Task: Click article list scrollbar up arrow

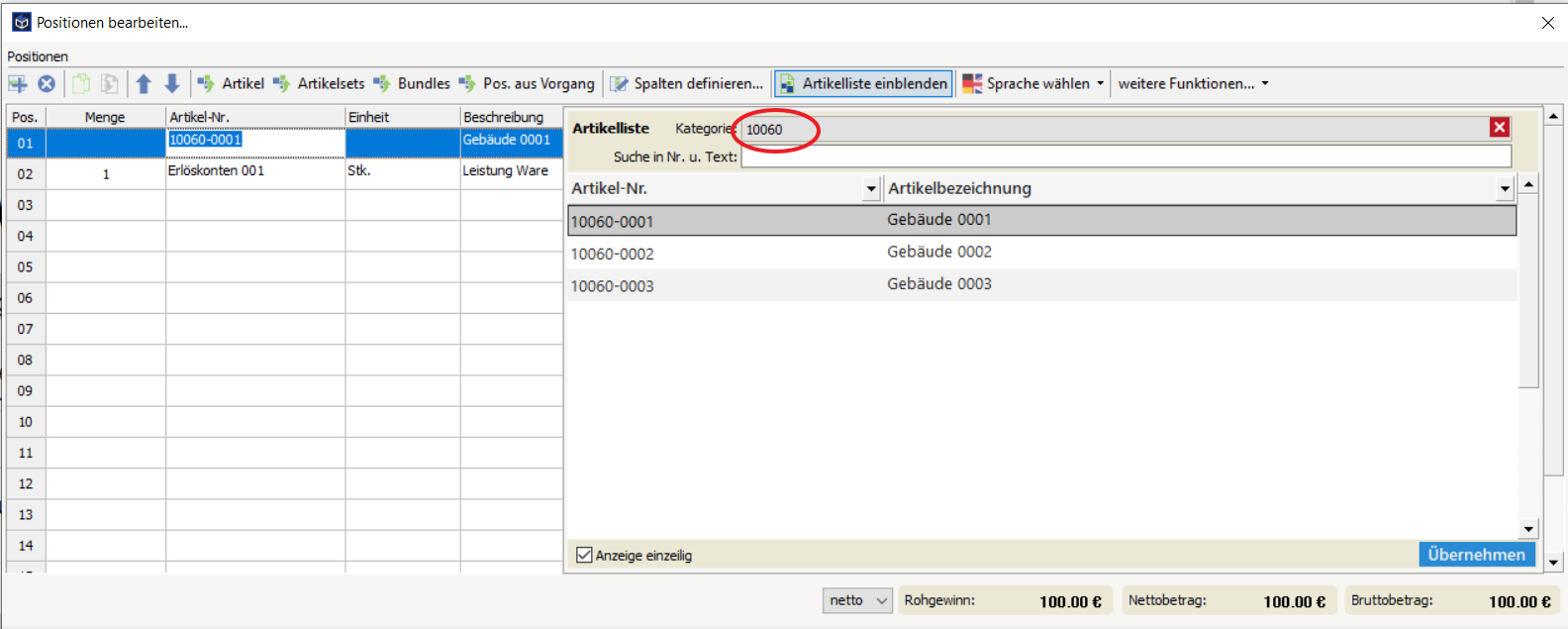Action: tap(1529, 184)
